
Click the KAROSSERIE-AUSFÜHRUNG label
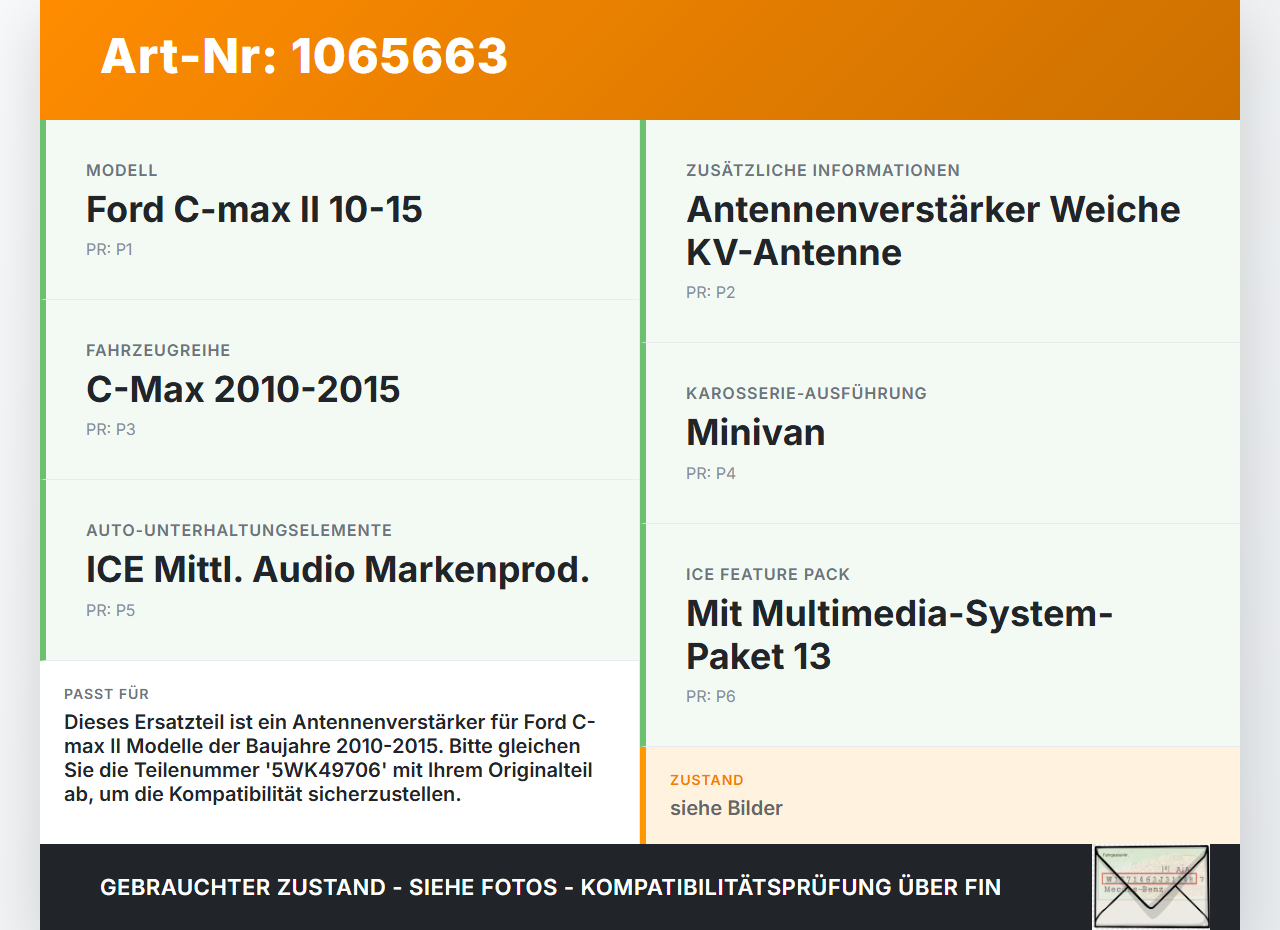click(806, 393)
